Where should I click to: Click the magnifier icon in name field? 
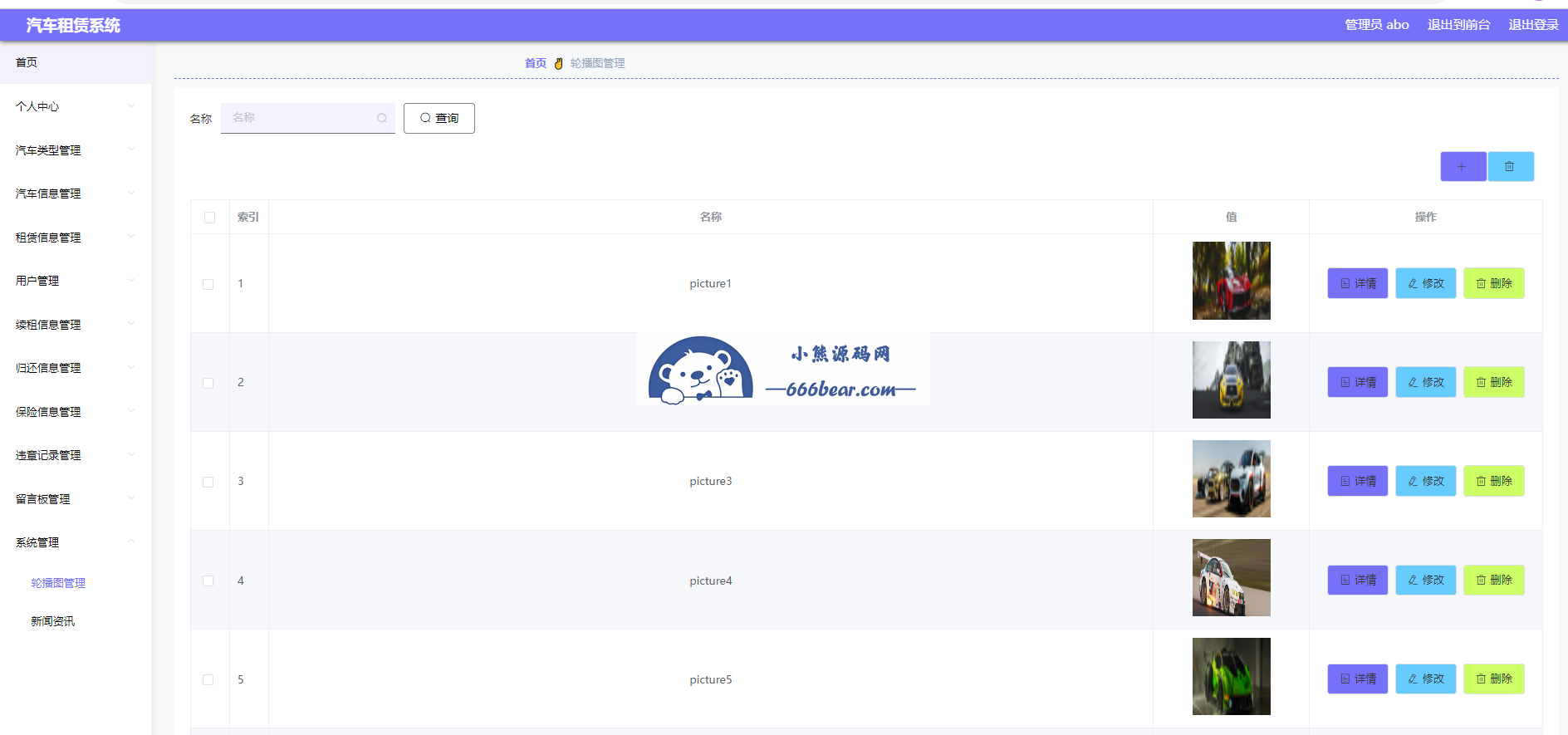click(x=382, y=118)
